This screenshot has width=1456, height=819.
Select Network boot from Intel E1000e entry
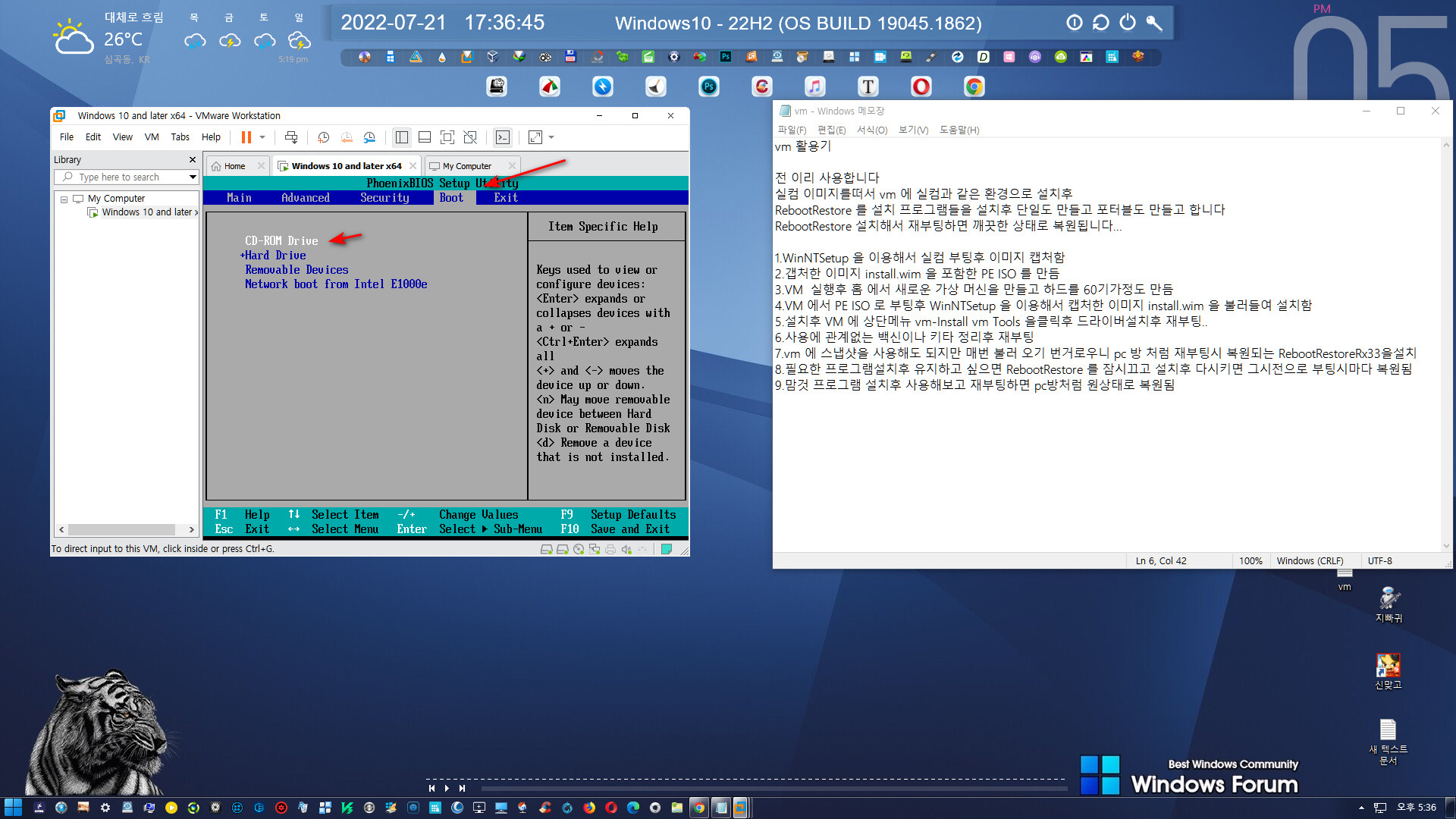click(x=336, y=284)
